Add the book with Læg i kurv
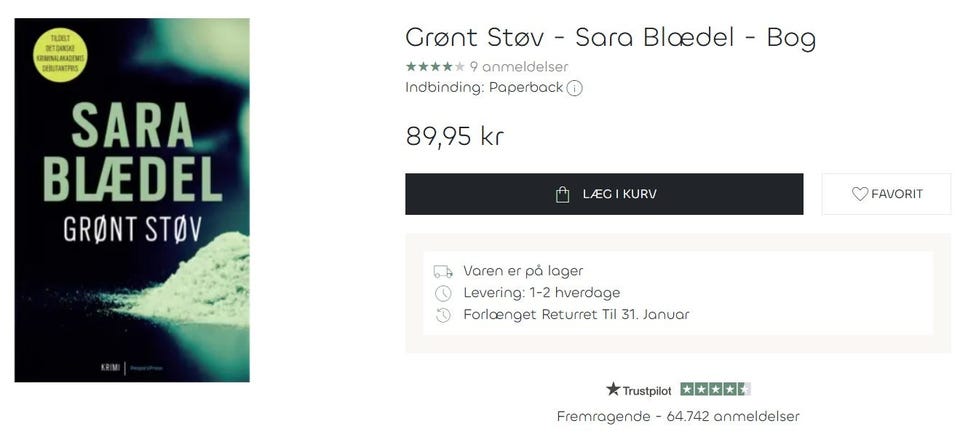Viewport: 960px width, 437px height. pos(604,194)
